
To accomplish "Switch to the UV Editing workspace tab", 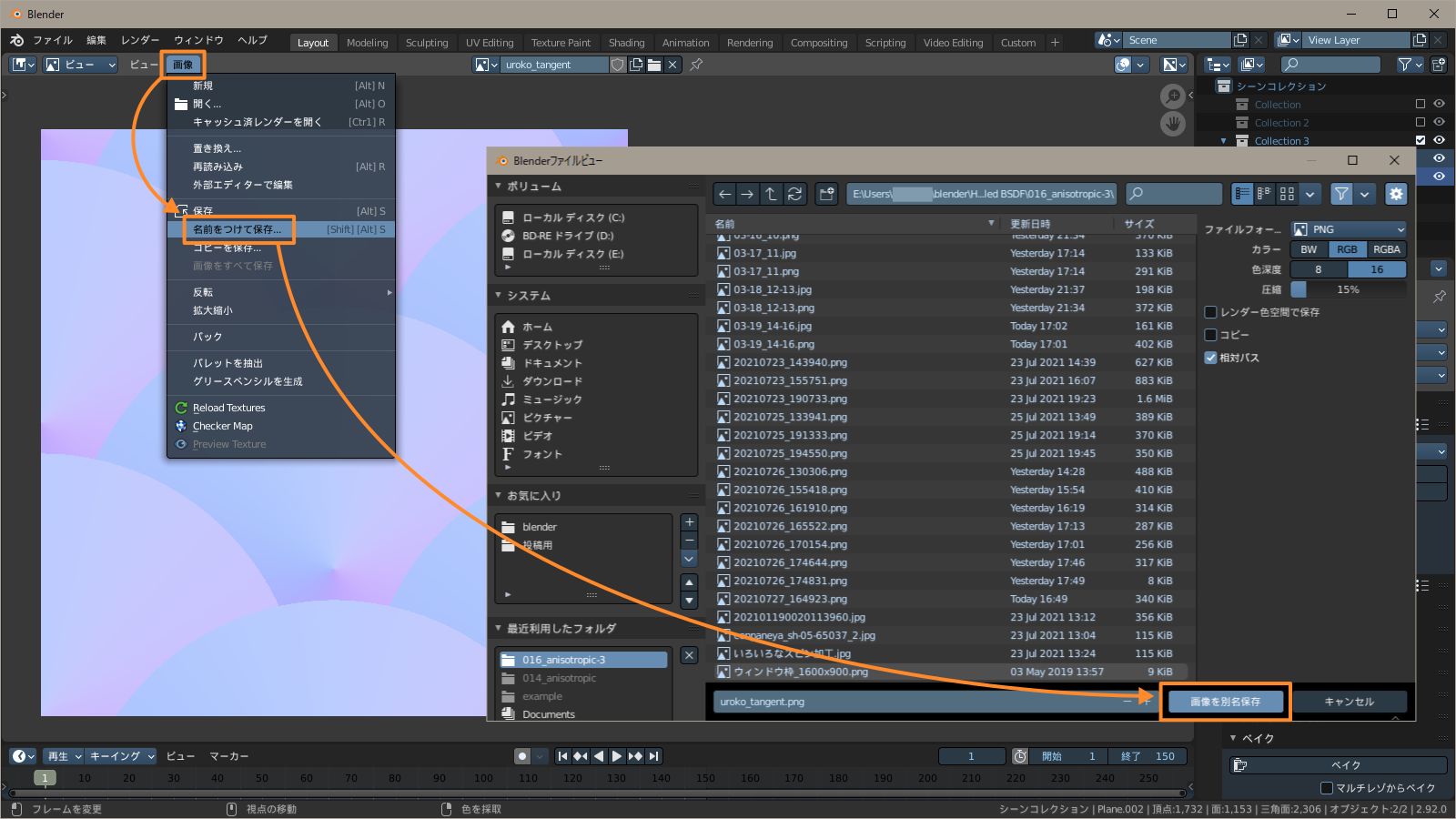I will (x=490, y=43).
